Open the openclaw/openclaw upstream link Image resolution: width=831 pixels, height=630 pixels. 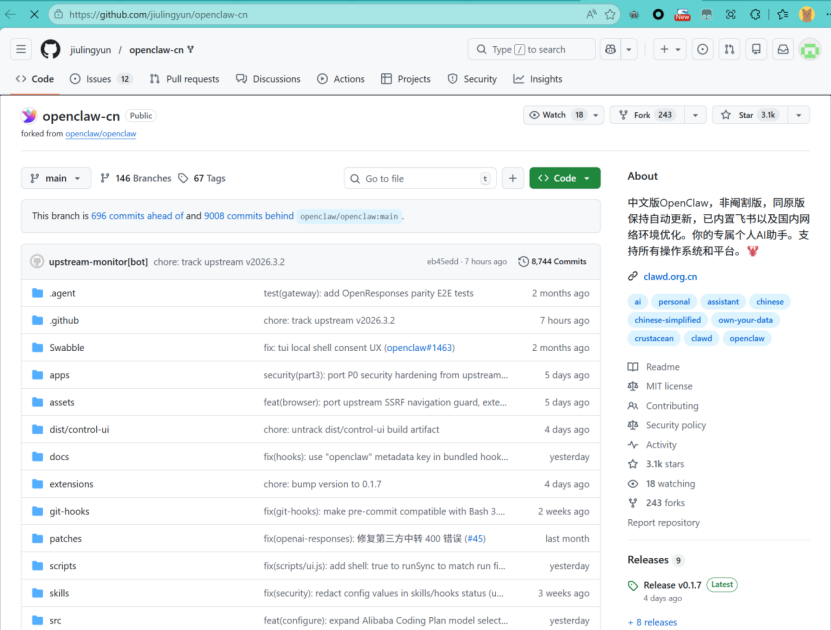point(101,134)
